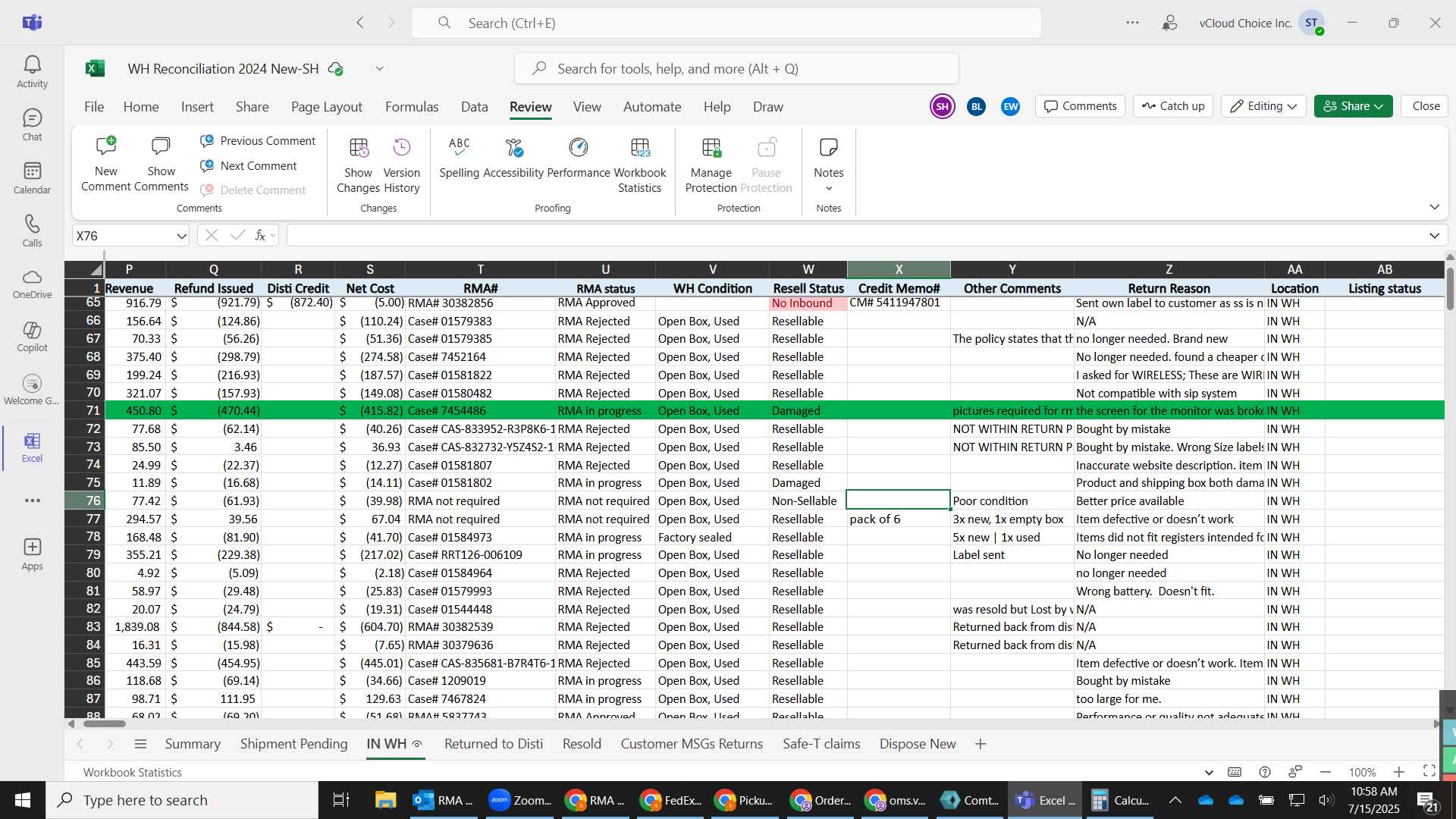Check Performance tool
This screenshot has width=1456, height=819.
(x=579, y=157)
